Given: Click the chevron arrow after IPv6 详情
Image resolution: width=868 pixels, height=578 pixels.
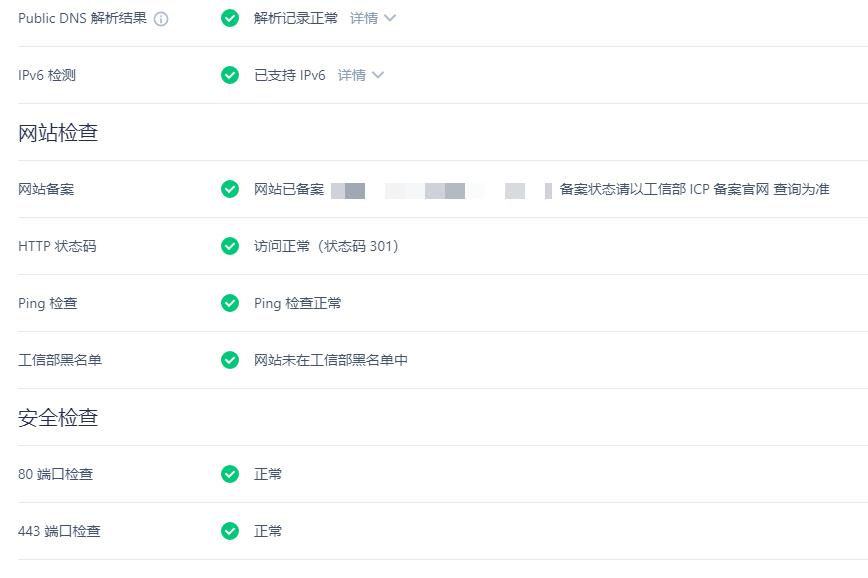Looking at the screenshot, I should tap(378, 75).
